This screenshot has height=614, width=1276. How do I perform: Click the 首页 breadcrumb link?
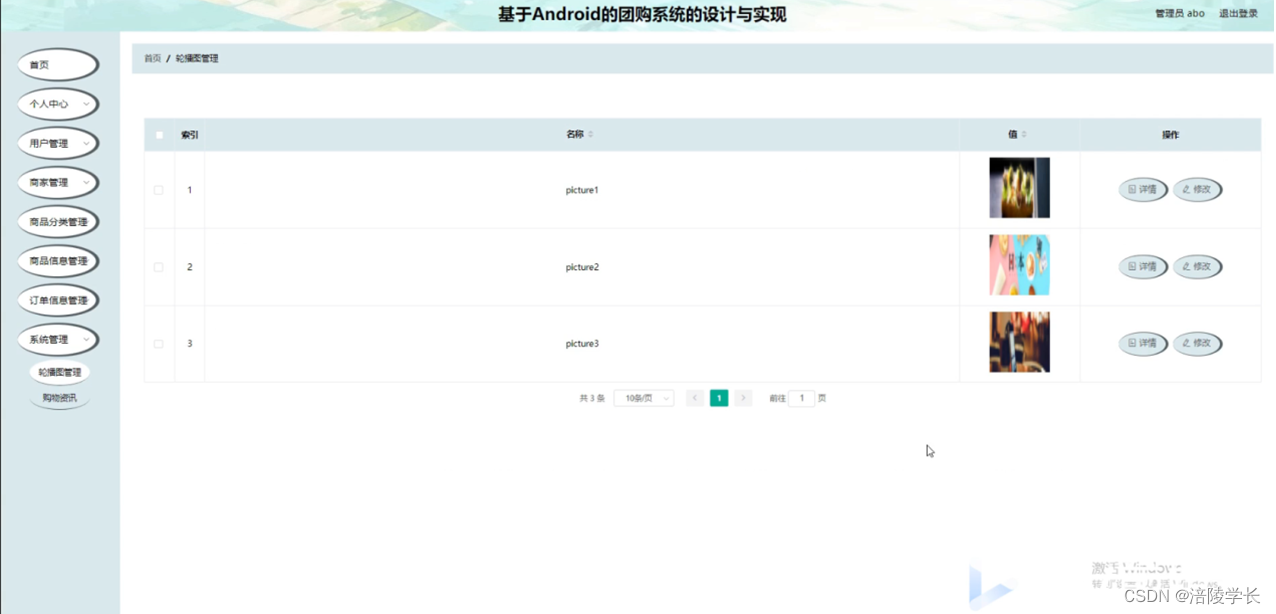coord(152,58)
